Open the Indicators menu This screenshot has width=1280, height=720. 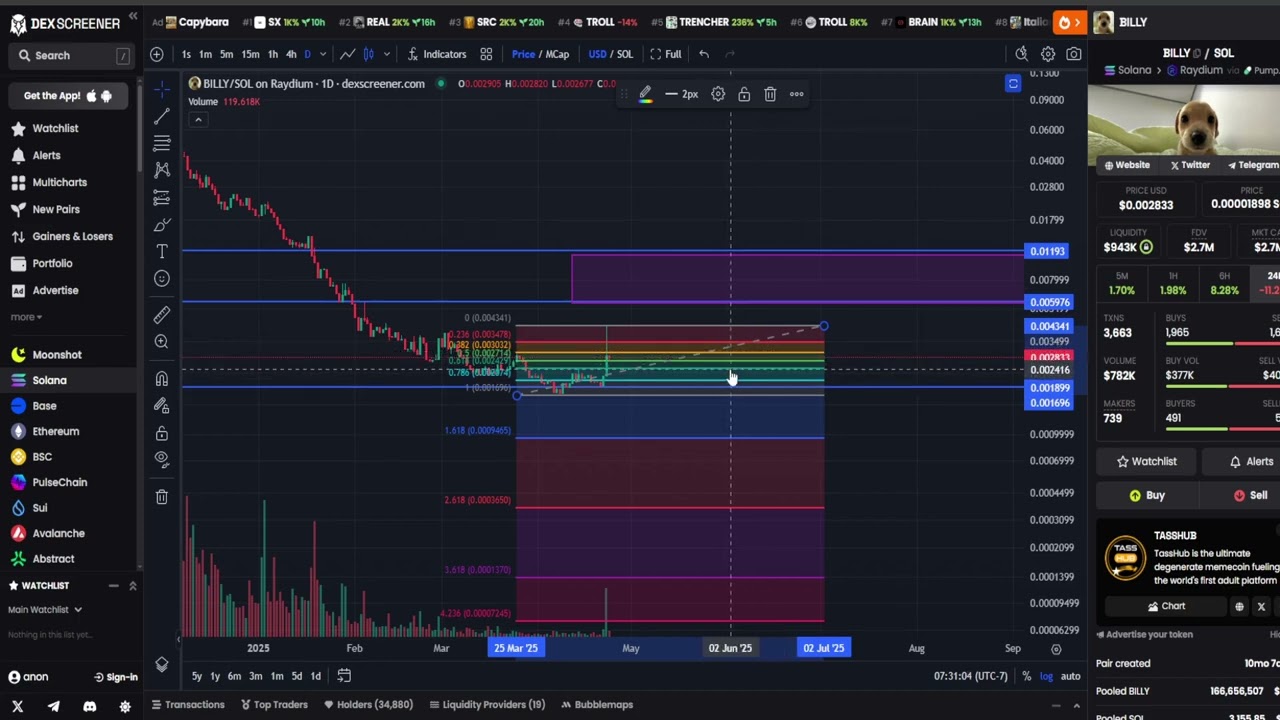click(x=437, y=54)
